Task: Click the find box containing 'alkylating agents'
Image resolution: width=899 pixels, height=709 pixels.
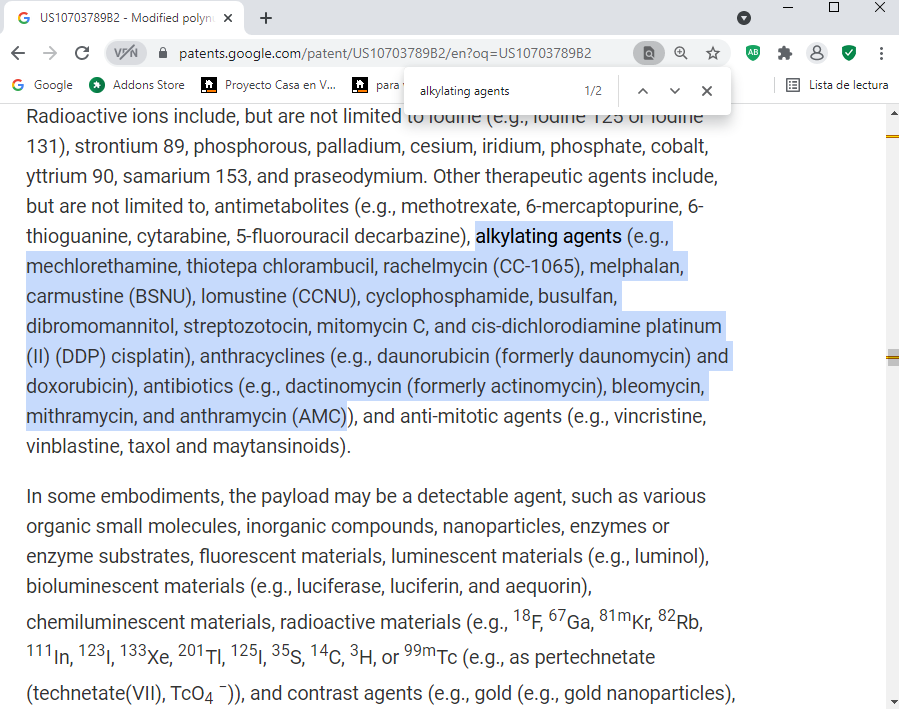Action: (495, 91)
